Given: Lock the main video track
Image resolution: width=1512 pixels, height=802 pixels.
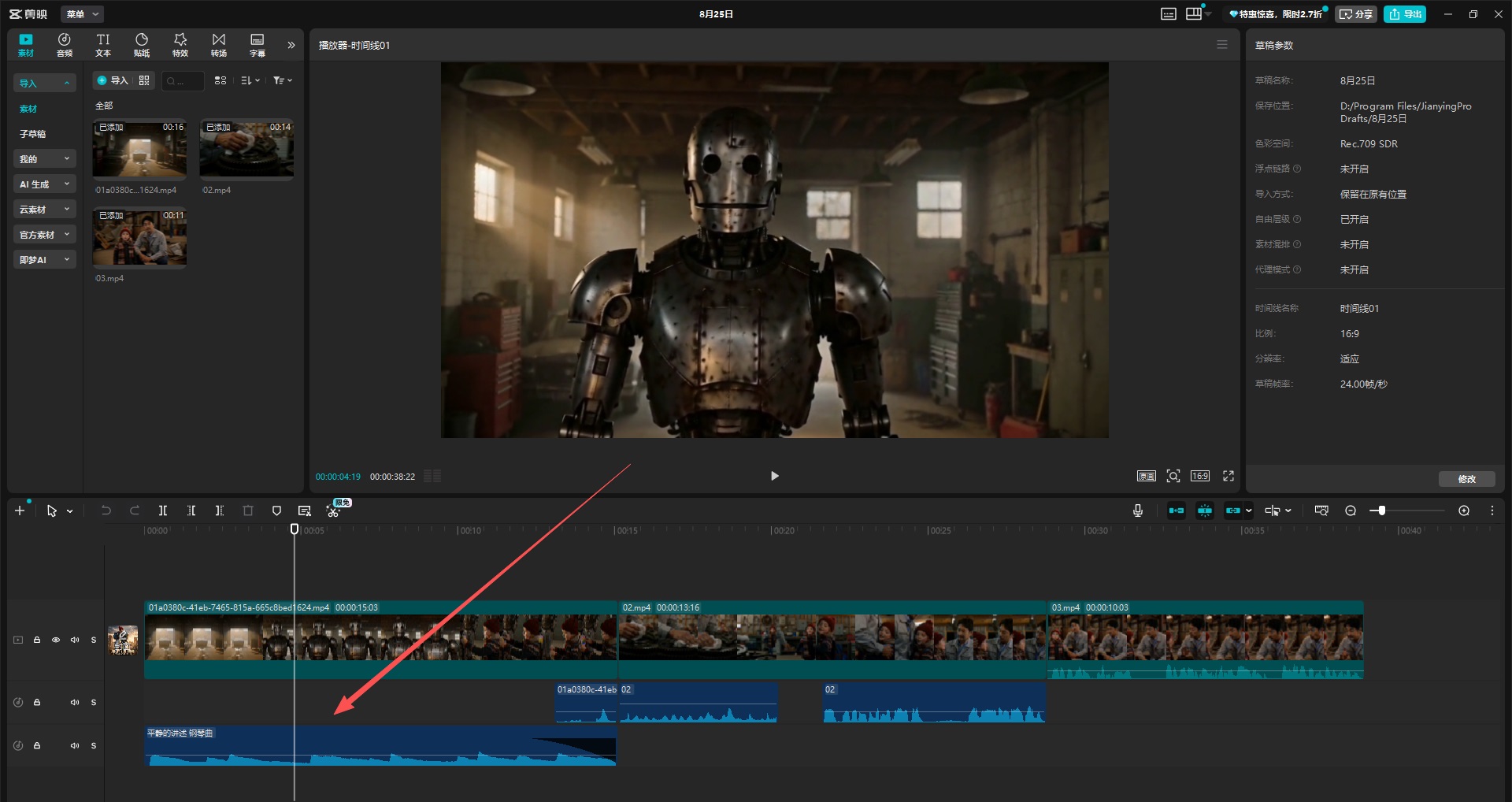Looking at the screenshot, I should tap(37, 640).
